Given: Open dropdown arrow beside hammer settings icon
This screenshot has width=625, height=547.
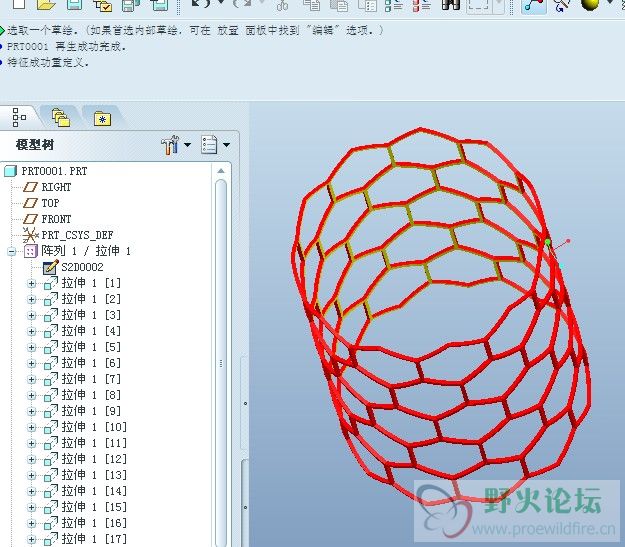Looking at the screenshot, I should pos(187,145).
